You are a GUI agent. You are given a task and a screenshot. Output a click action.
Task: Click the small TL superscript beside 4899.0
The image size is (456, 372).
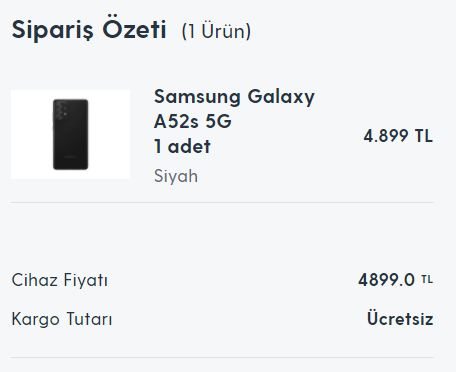pos(427,279)
